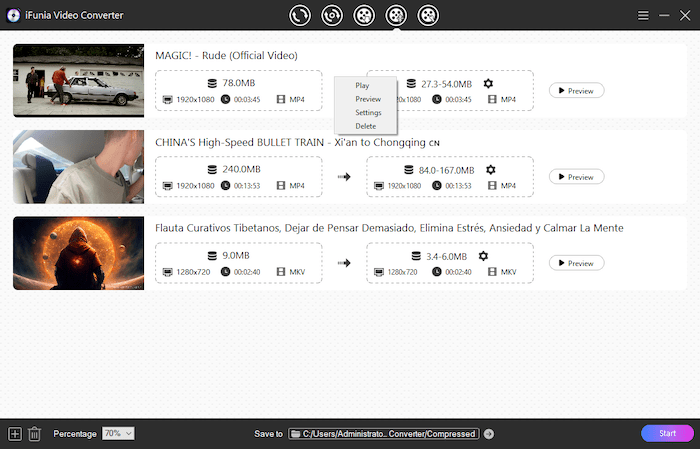Click the second circular disc-rip icon in top toolbar
Viewport: 700px width, 449px height.
[x=332, y=15]
